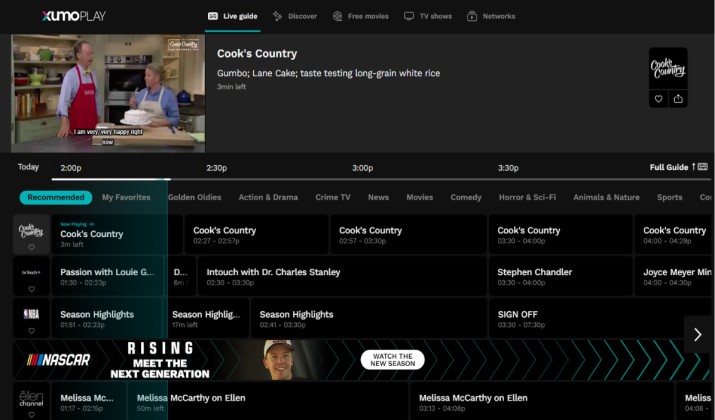Favorite the Cook's Country channel row heart
Viewport: 715px width, 420px height.
31,247
